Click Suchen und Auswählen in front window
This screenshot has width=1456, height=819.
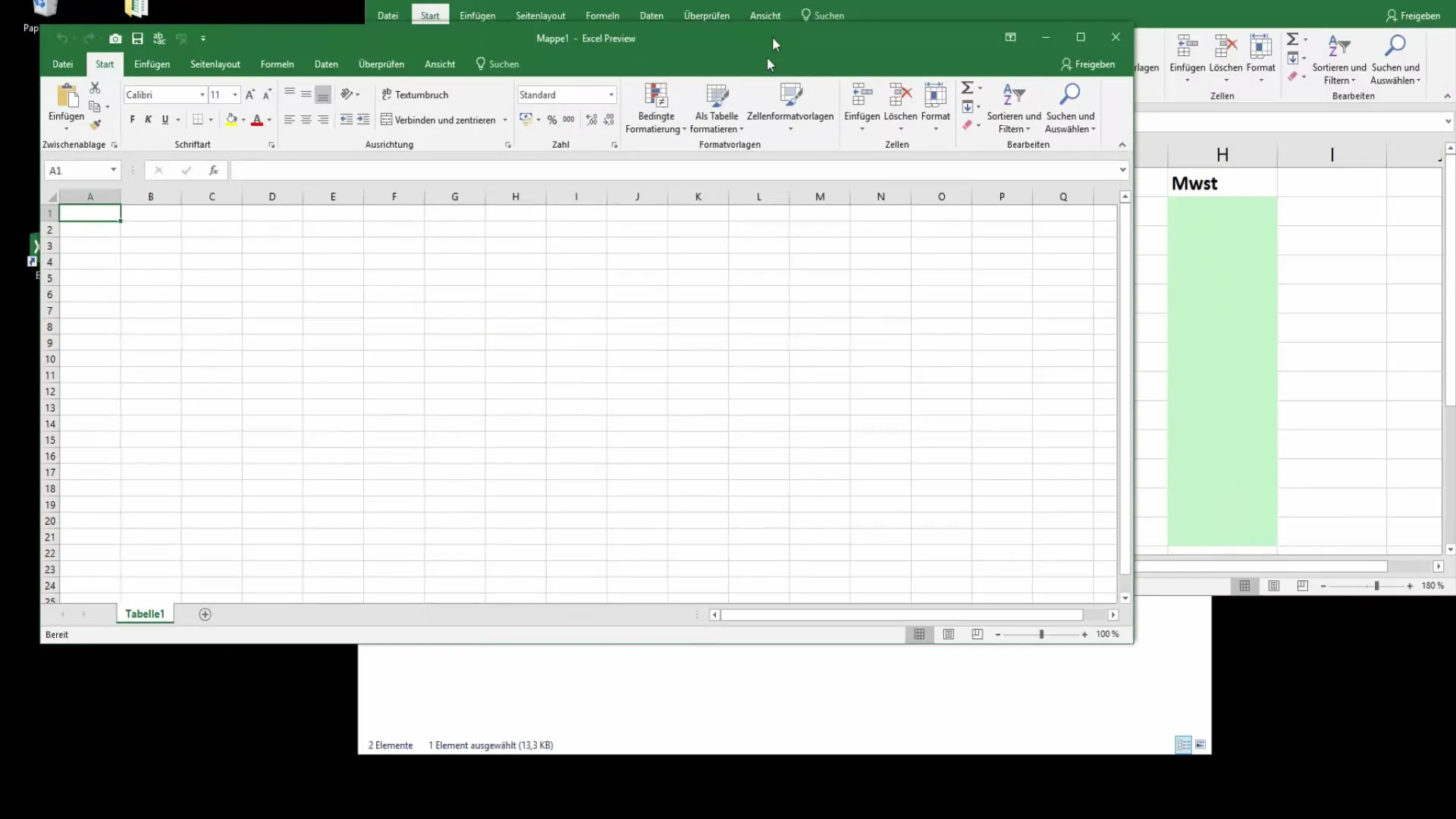pyautogui.click(x=1071, y=108)
